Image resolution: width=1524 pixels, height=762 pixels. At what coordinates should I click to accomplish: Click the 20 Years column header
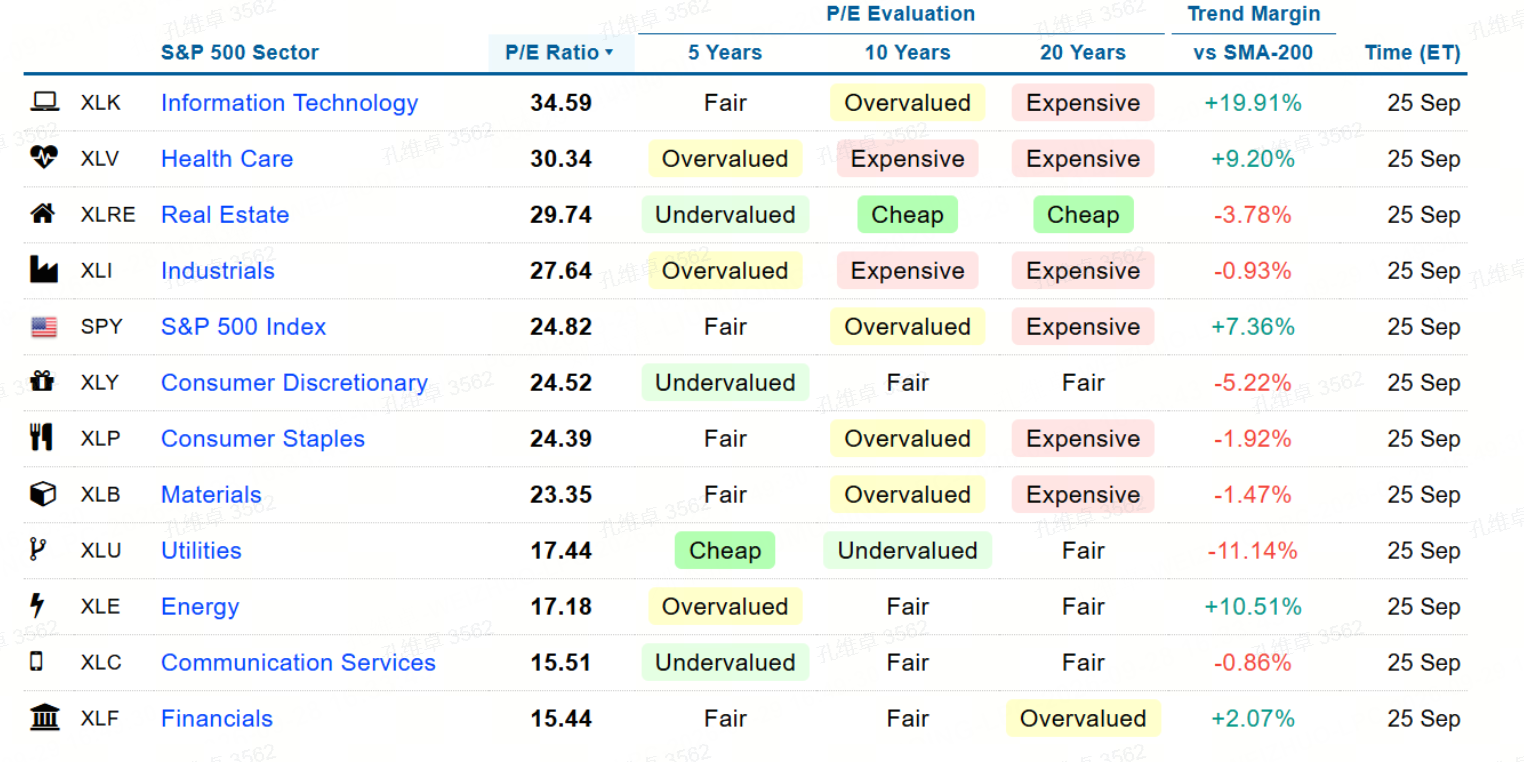coord(1083,53)
